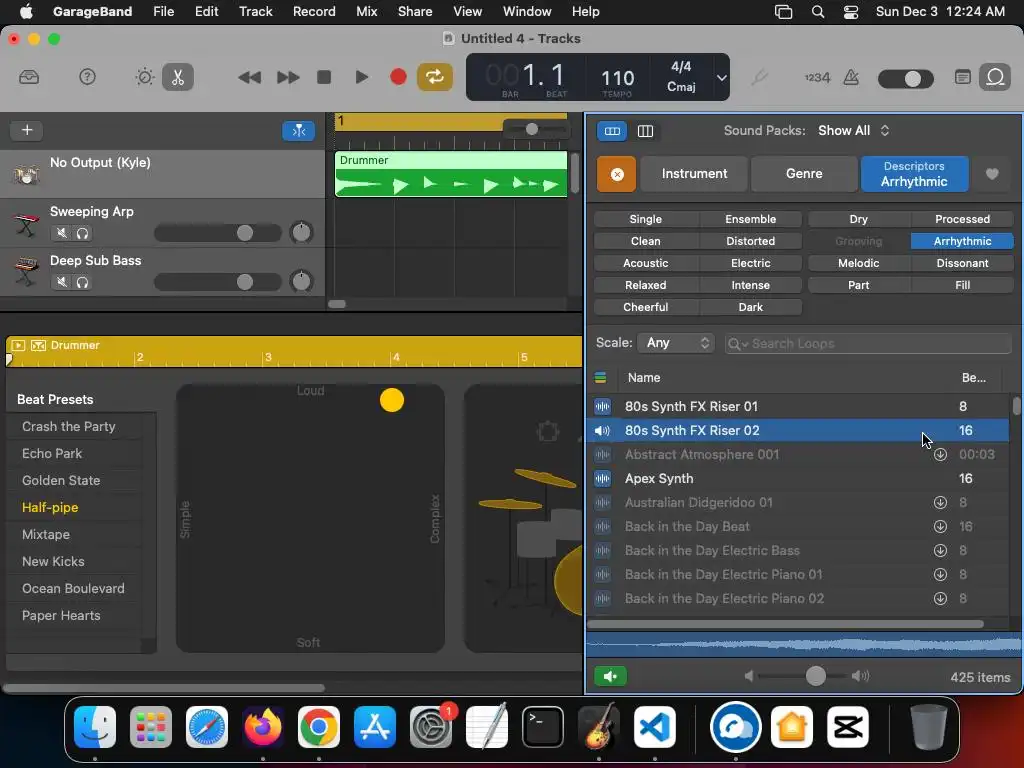Click the Fast Forward transport button

click(287, 78)
